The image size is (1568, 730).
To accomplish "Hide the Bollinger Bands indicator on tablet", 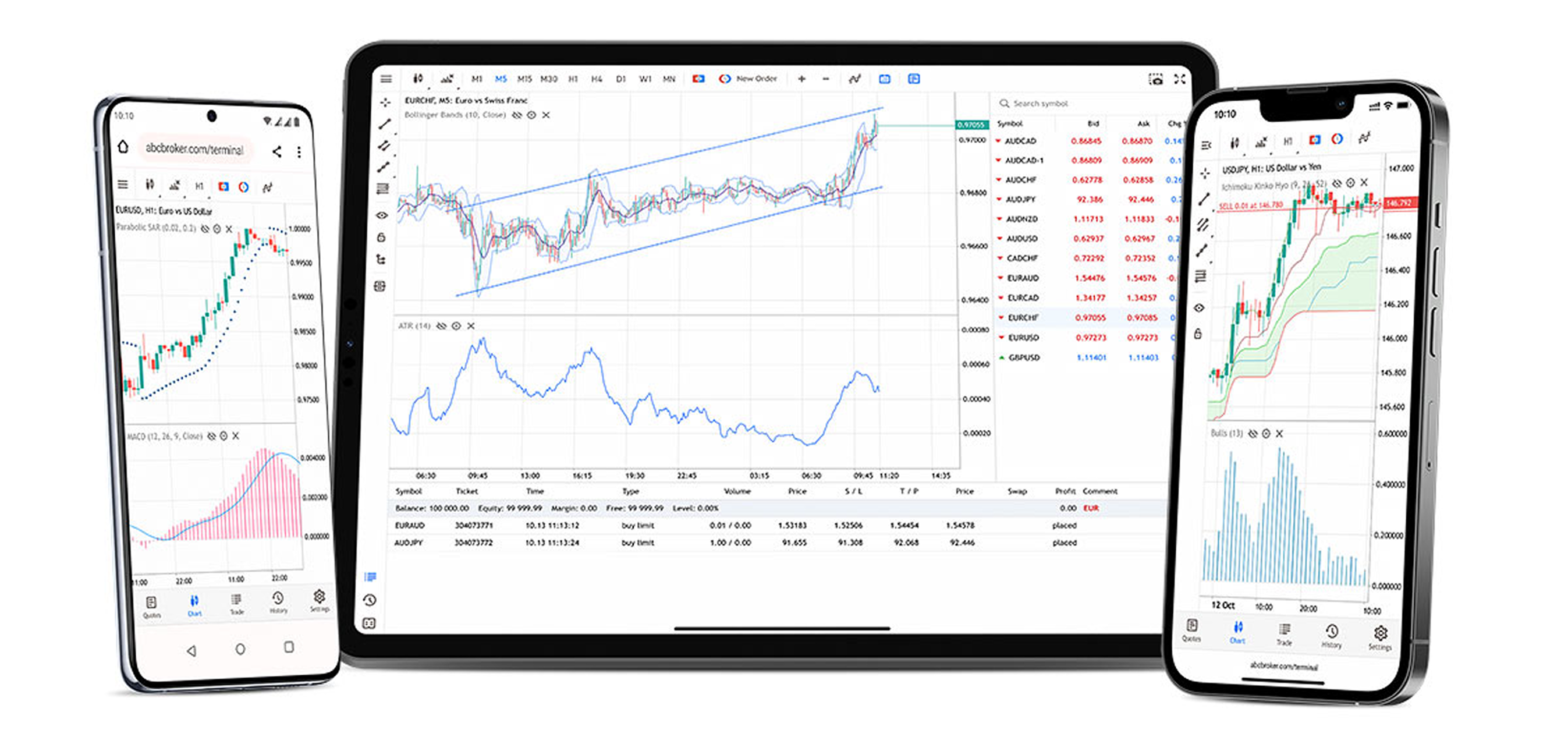I will click(517, 115).
